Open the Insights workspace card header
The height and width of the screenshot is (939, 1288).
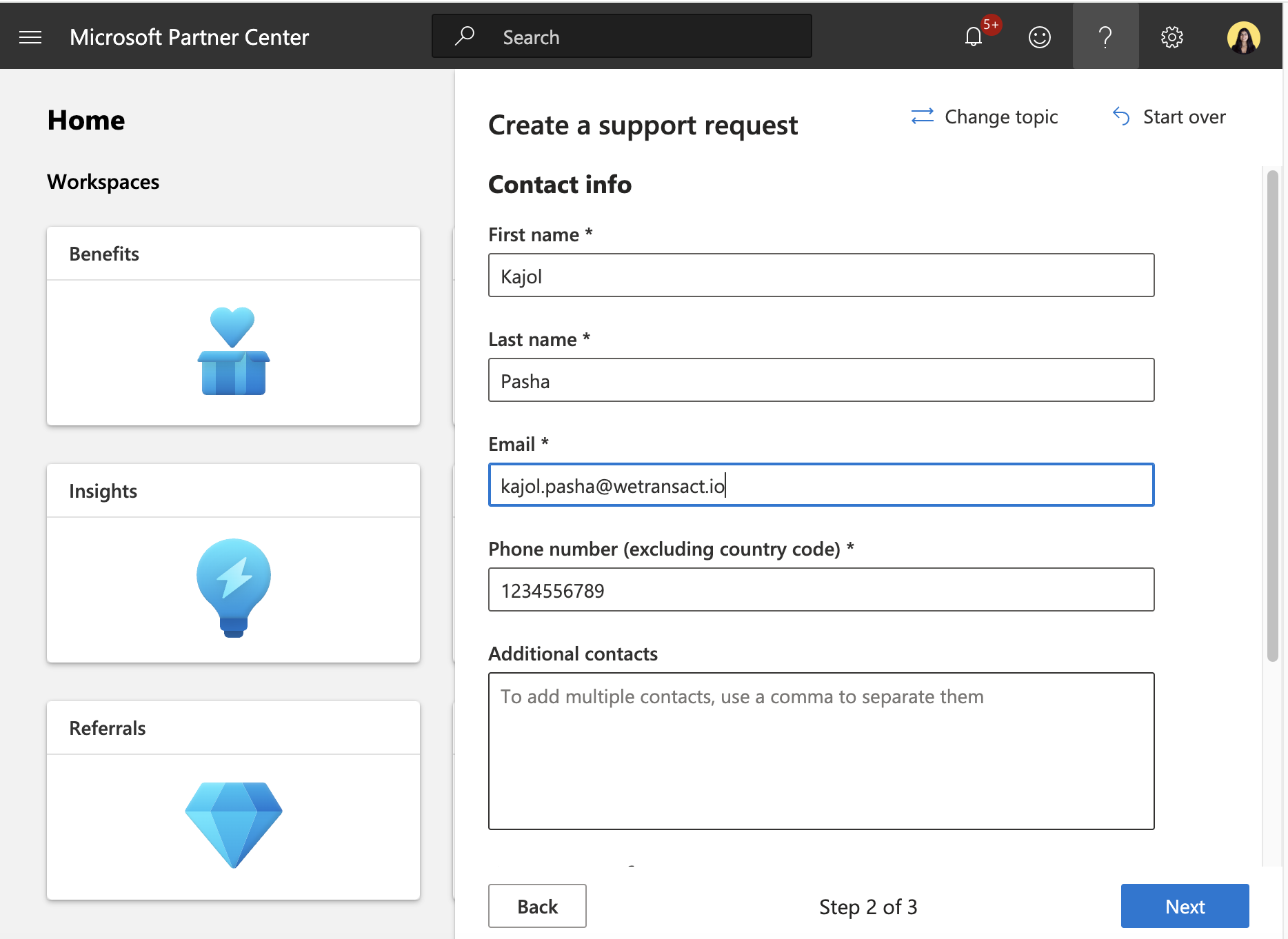(233, 491)
